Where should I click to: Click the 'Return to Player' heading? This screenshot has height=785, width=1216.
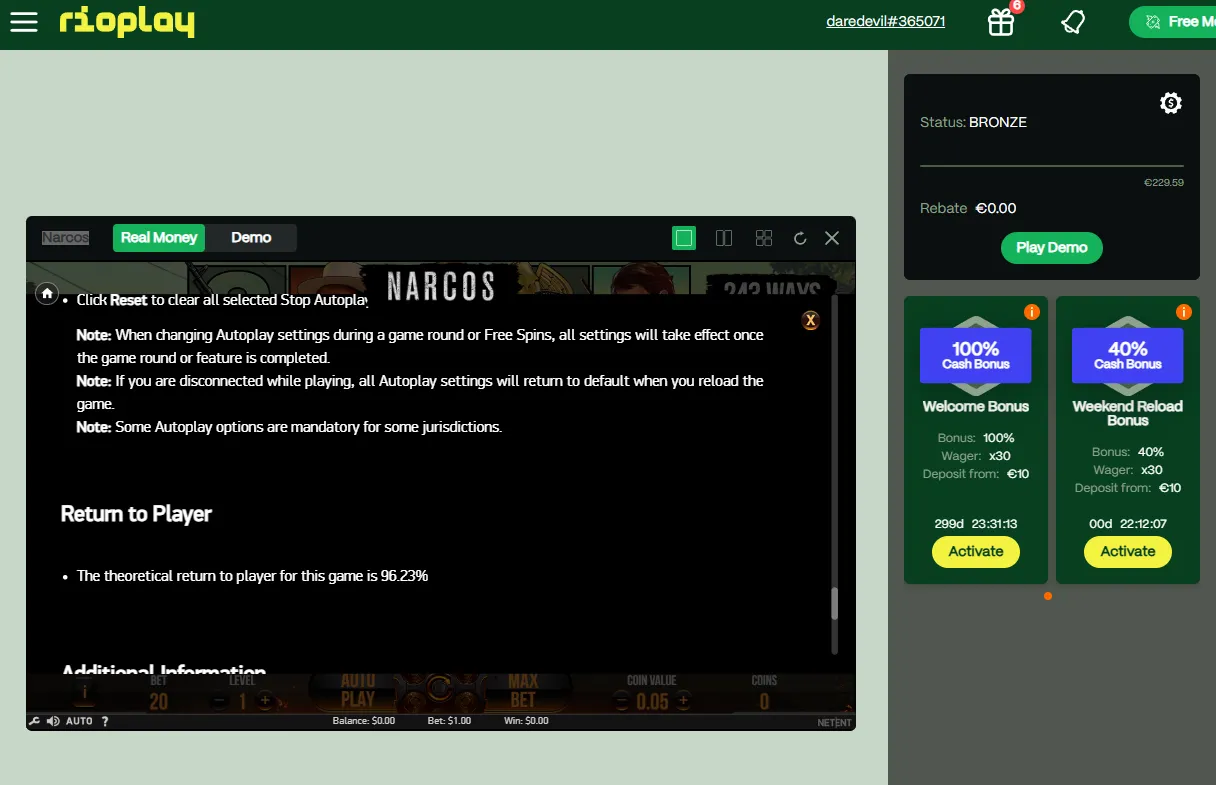[x=136, y=514]
